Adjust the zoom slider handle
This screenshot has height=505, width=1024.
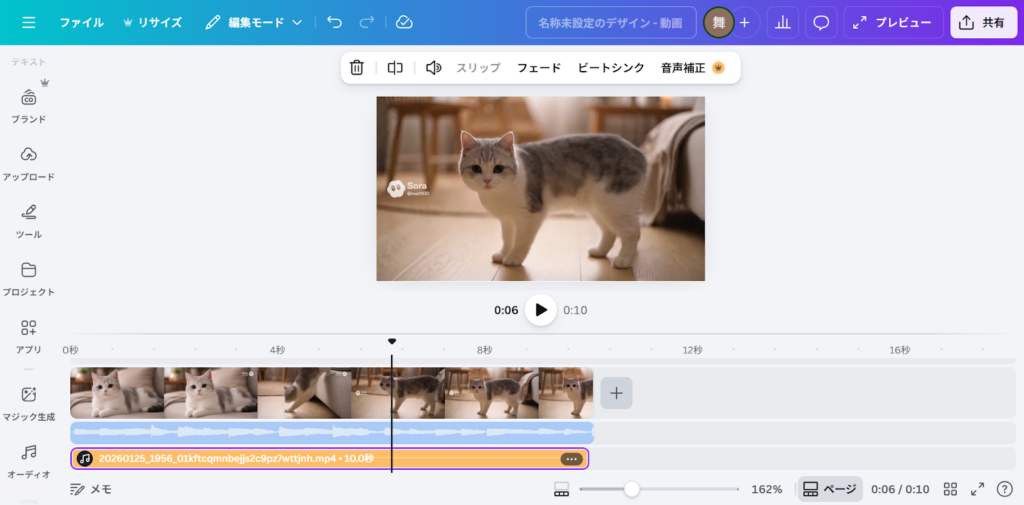[x=632, y=489]
